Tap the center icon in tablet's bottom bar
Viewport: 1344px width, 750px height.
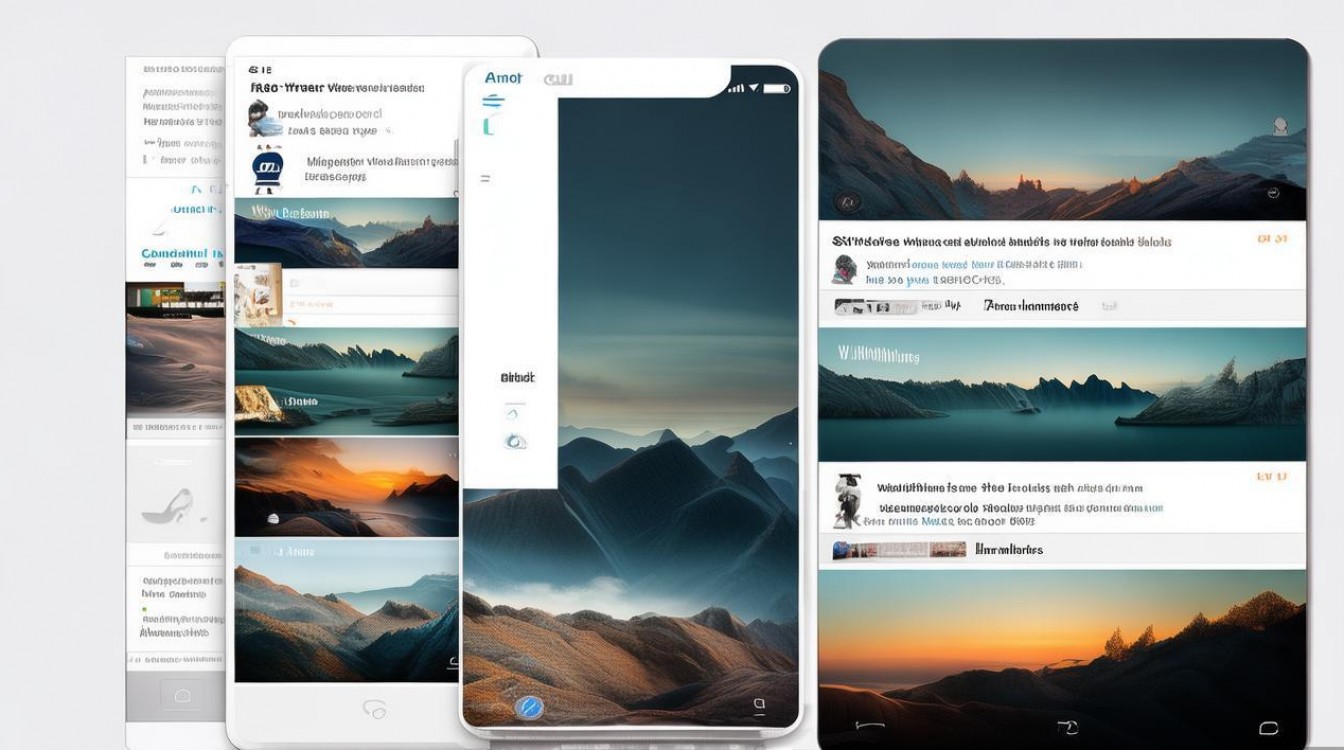click(1067, 726)
